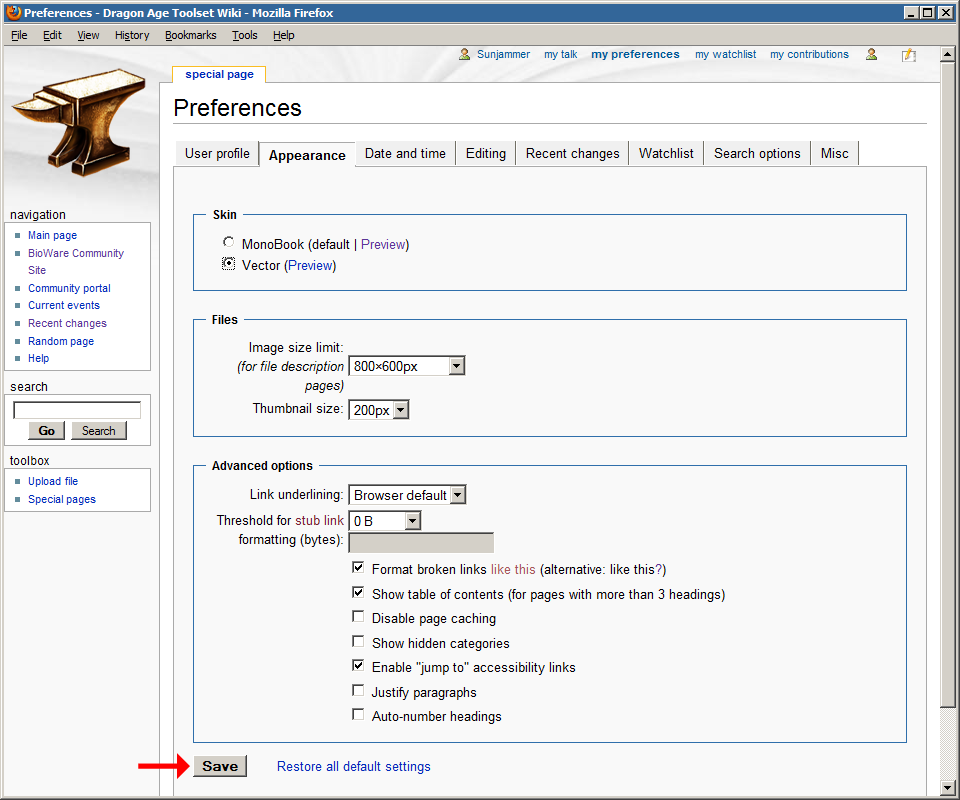Viewport: 960px width, 800px height.
Task: Click the wiki search input field
Action: pos(77,410)
